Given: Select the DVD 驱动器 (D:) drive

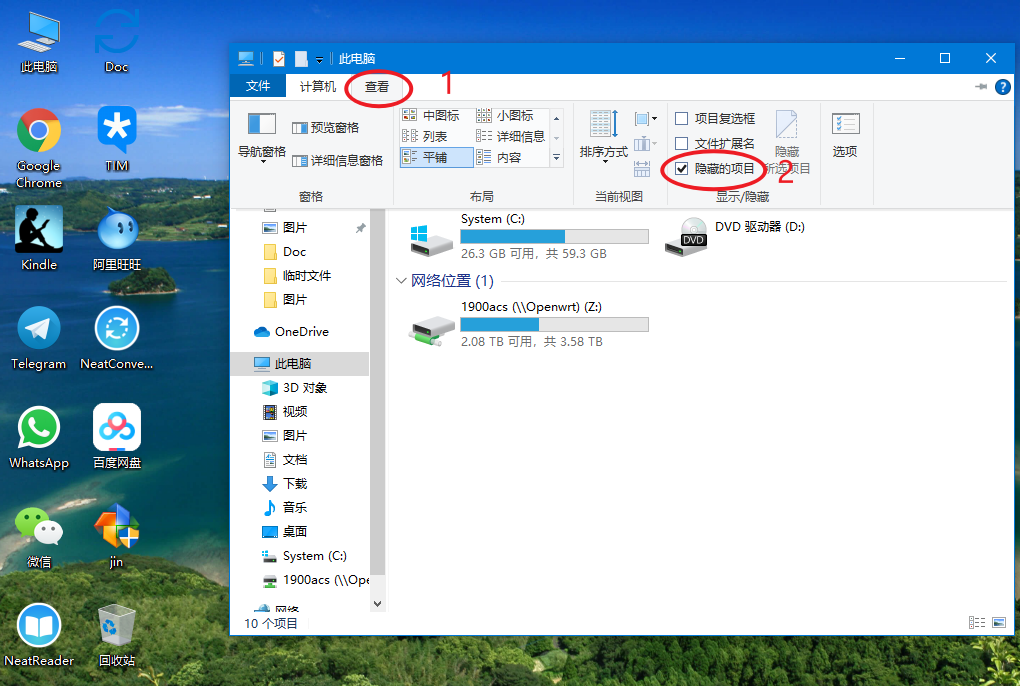Looking at the screenshot, I should coord(735,237).
